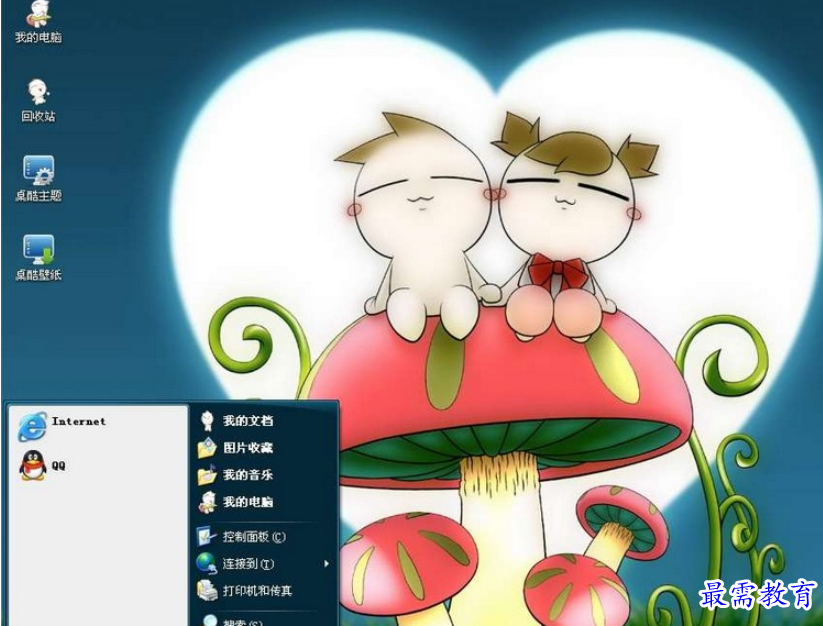The width and height of the screenshot is (823, 626).
Task: Select 控制面板(C) menu entry
Action: (254, 536)
